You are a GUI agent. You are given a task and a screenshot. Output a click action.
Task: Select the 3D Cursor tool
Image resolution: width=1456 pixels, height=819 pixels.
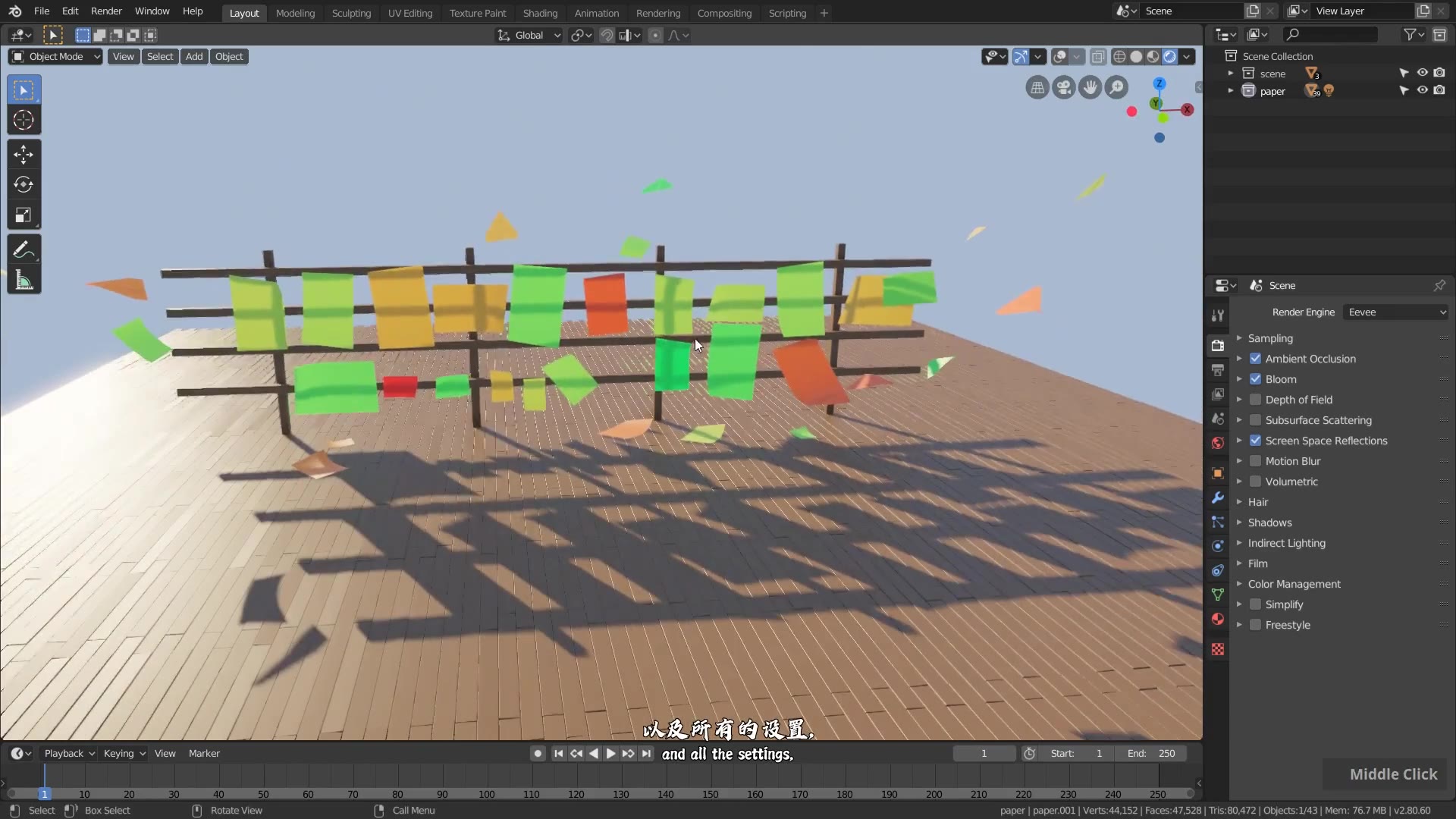(x=24, y=120)
